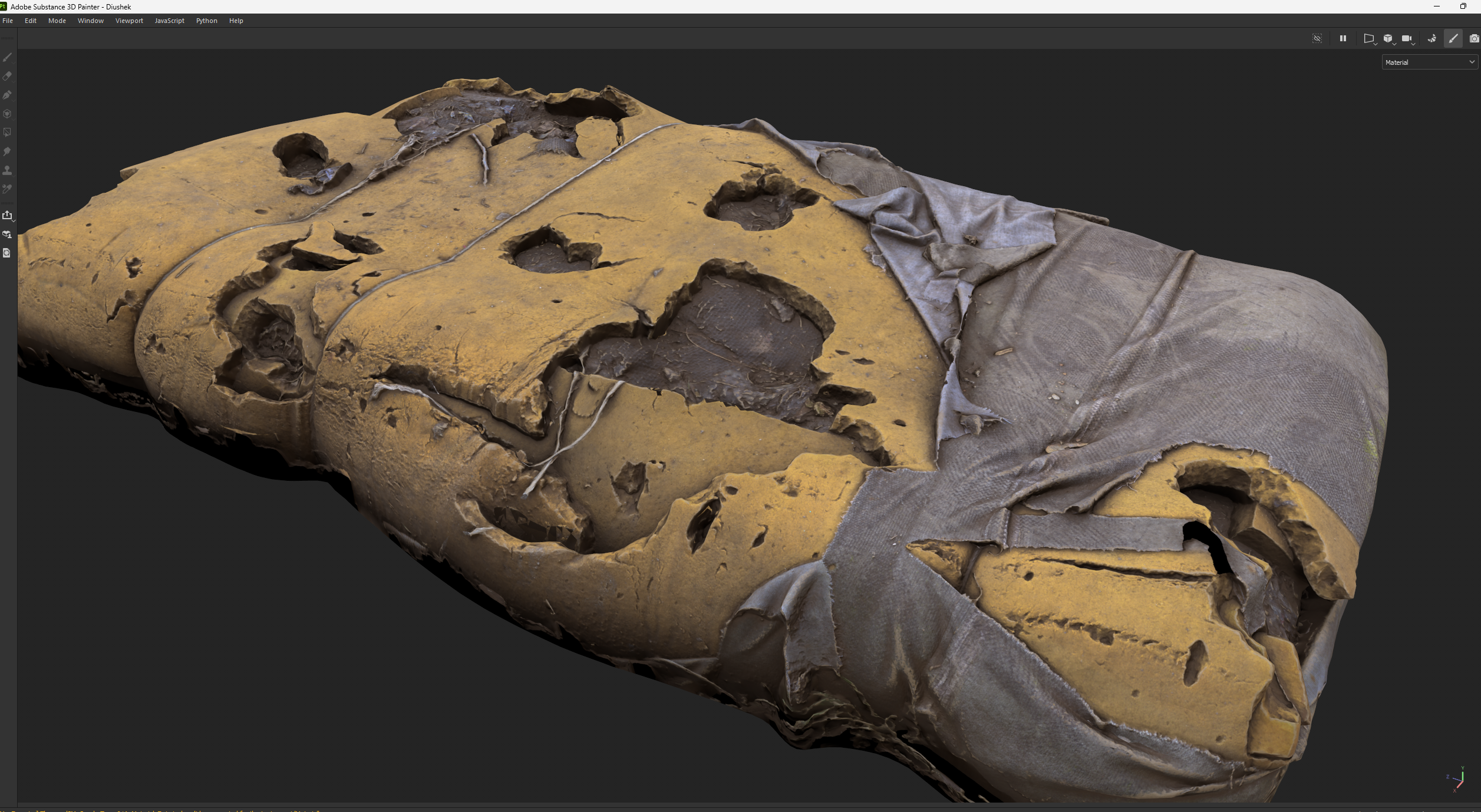1481x812 pixels.
Task: Toggle hide-excluded-geometry viewport icon
Action: click(x=1317, y=38)
